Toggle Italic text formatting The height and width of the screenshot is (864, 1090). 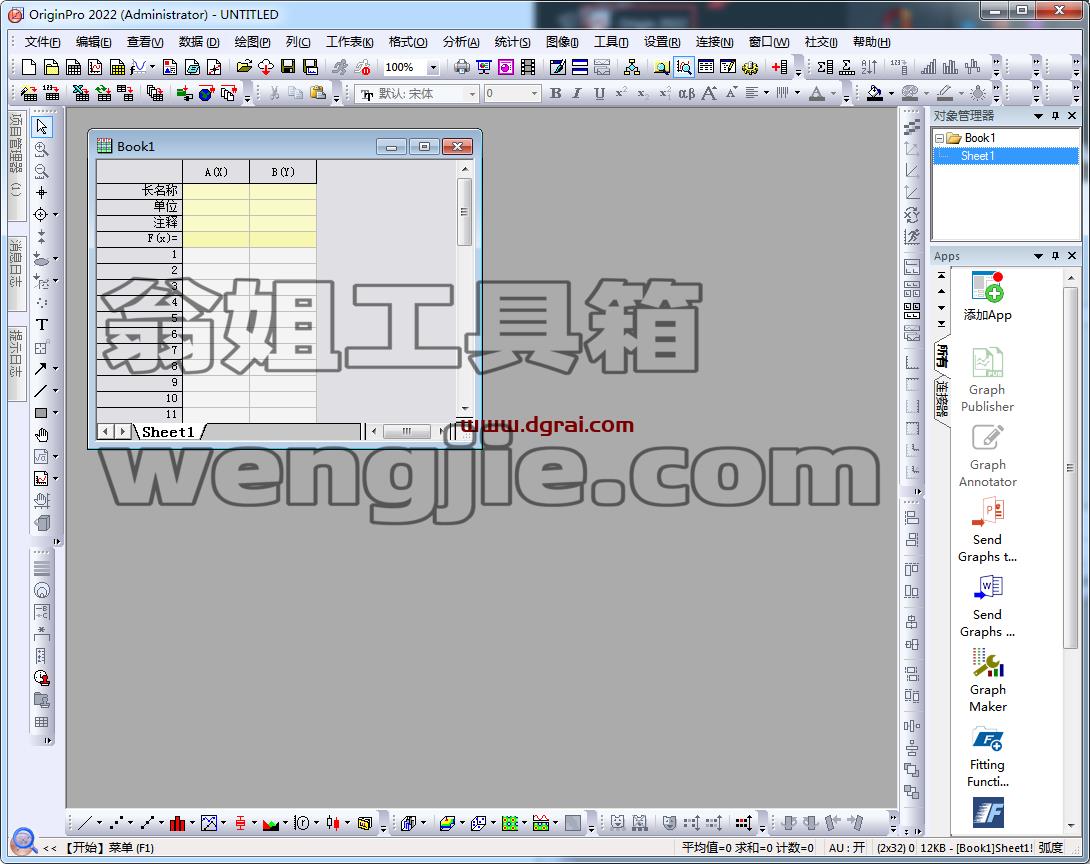point(576,93)
